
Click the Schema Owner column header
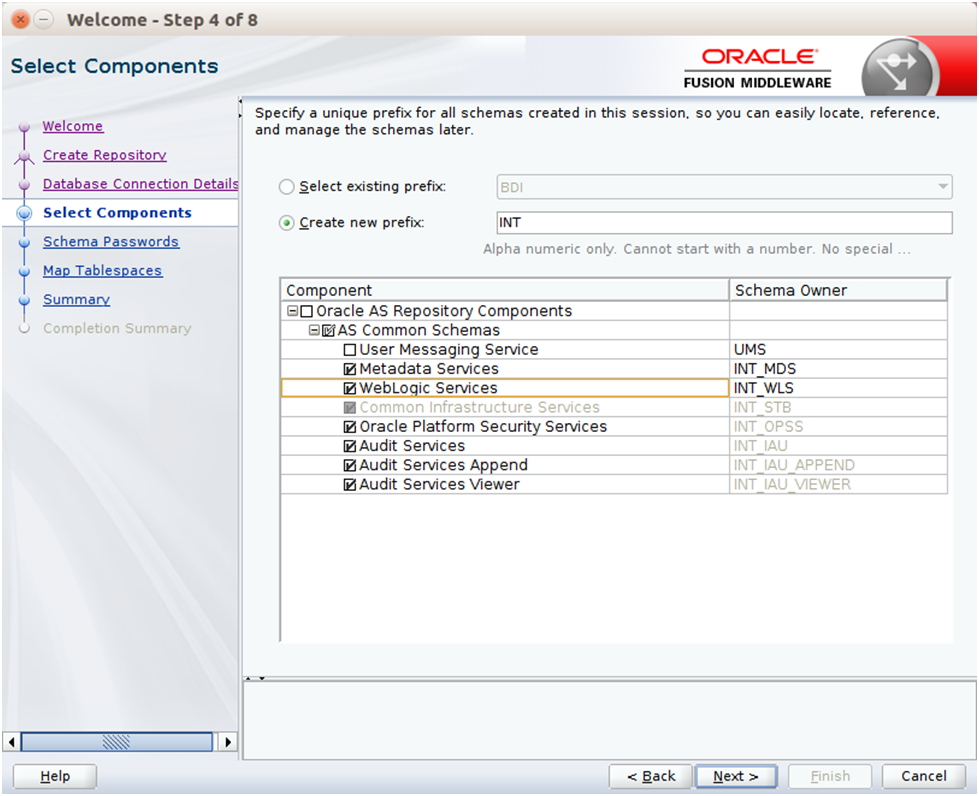pyautogui.click(x=839, y=290)
